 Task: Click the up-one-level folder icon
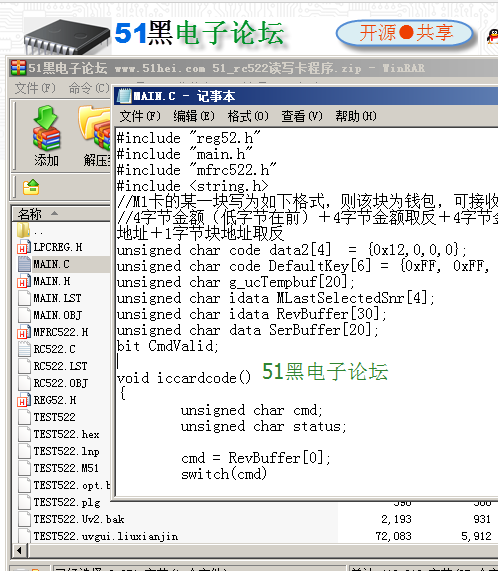[x=31, y=187]
